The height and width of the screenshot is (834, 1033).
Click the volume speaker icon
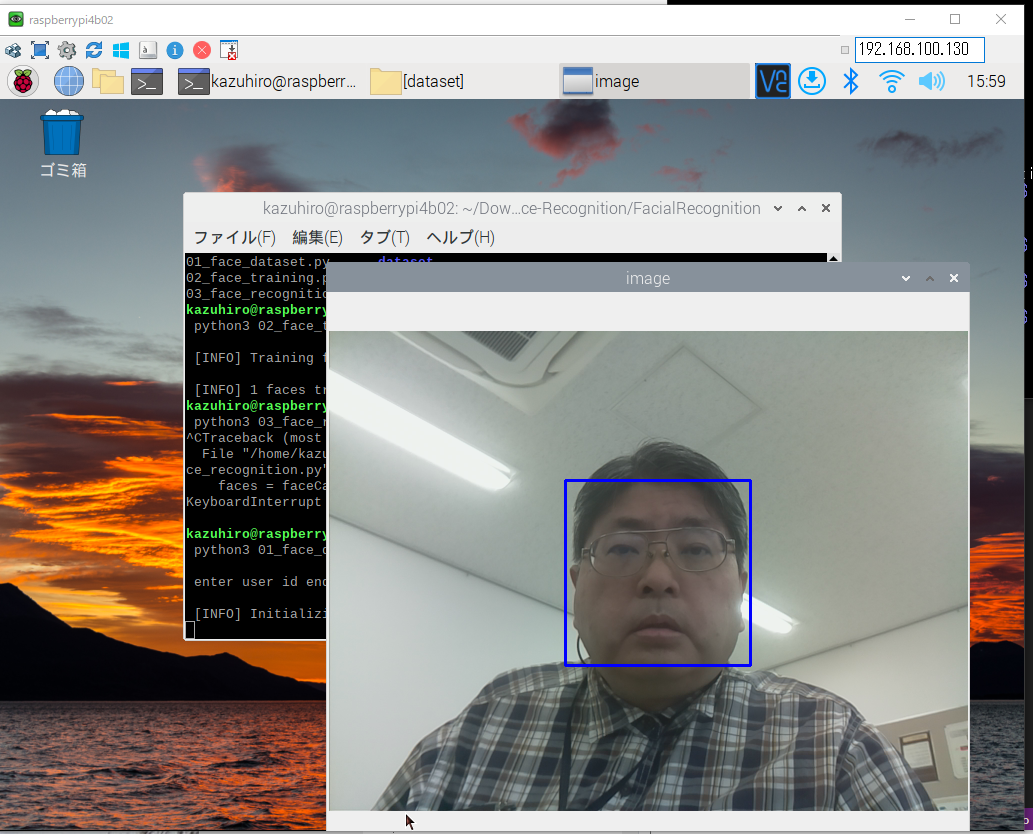pyautogui.click(x=931, y=81)
